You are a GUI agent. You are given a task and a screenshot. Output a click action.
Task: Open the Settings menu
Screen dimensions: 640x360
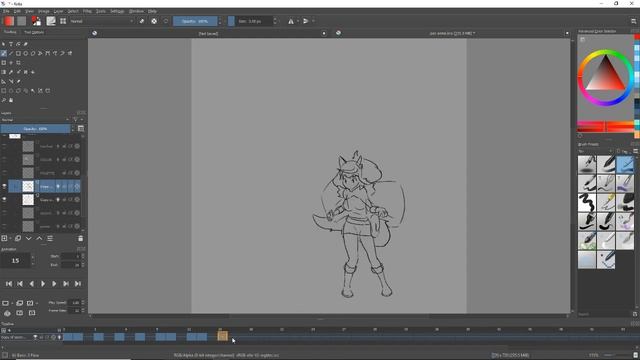click(117, 11)
